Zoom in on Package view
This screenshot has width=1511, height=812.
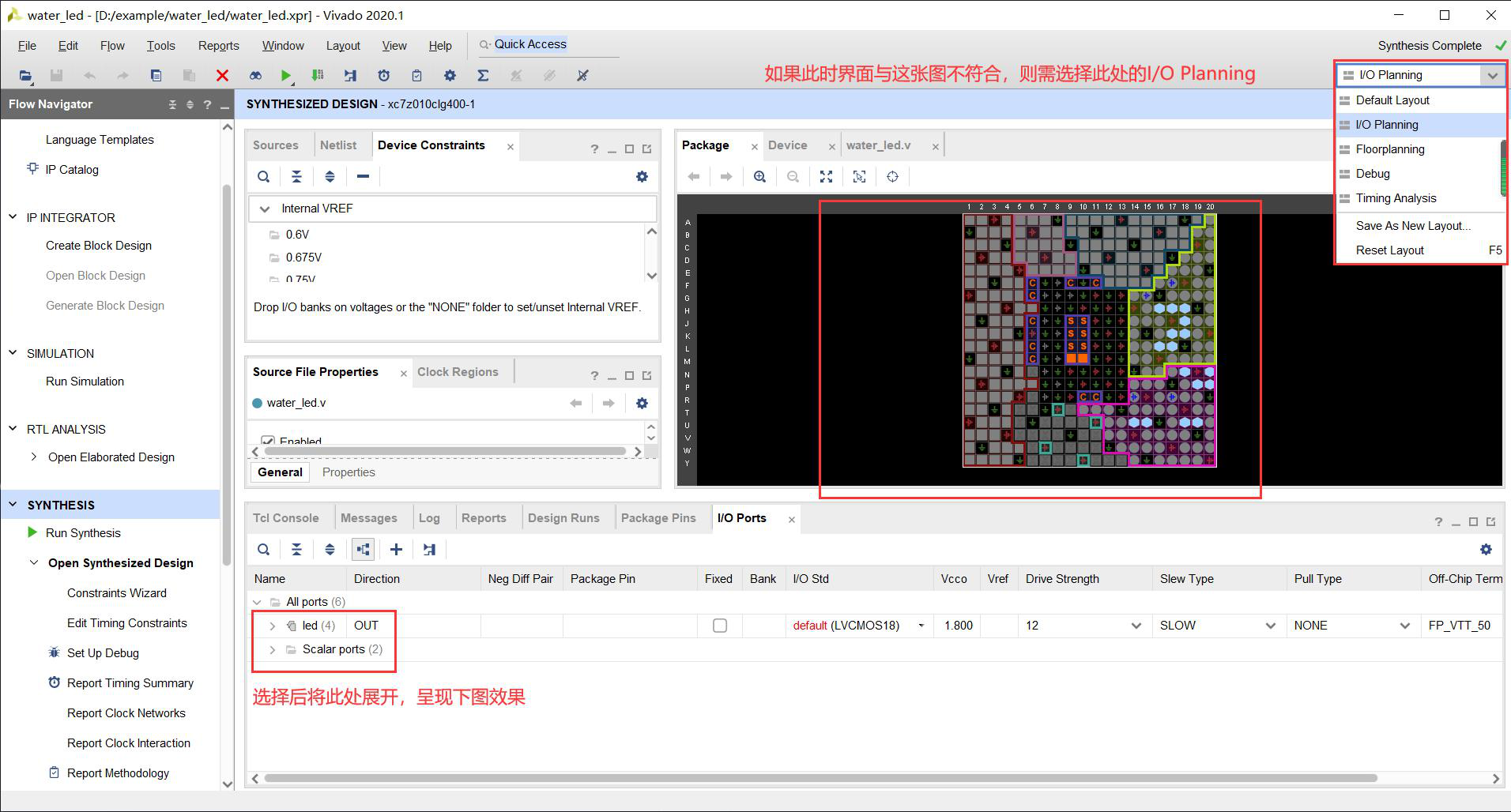(759, 177)
